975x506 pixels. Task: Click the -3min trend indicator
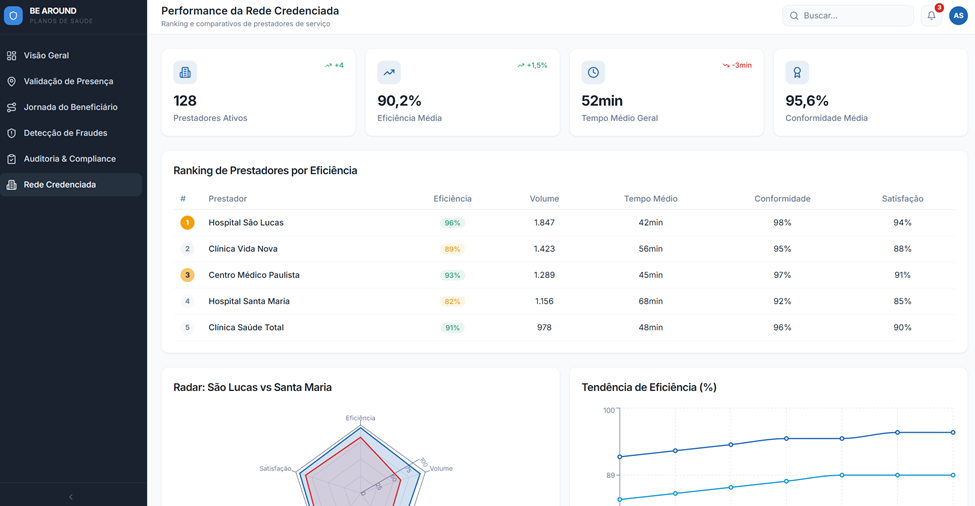tap(737, 65)
